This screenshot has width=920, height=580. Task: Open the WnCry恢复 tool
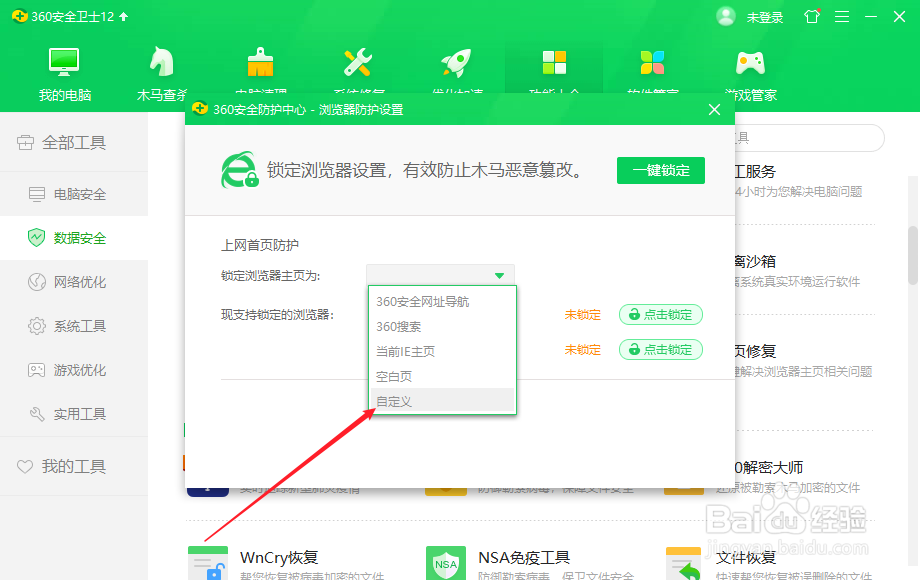click(x=279, y=557)
